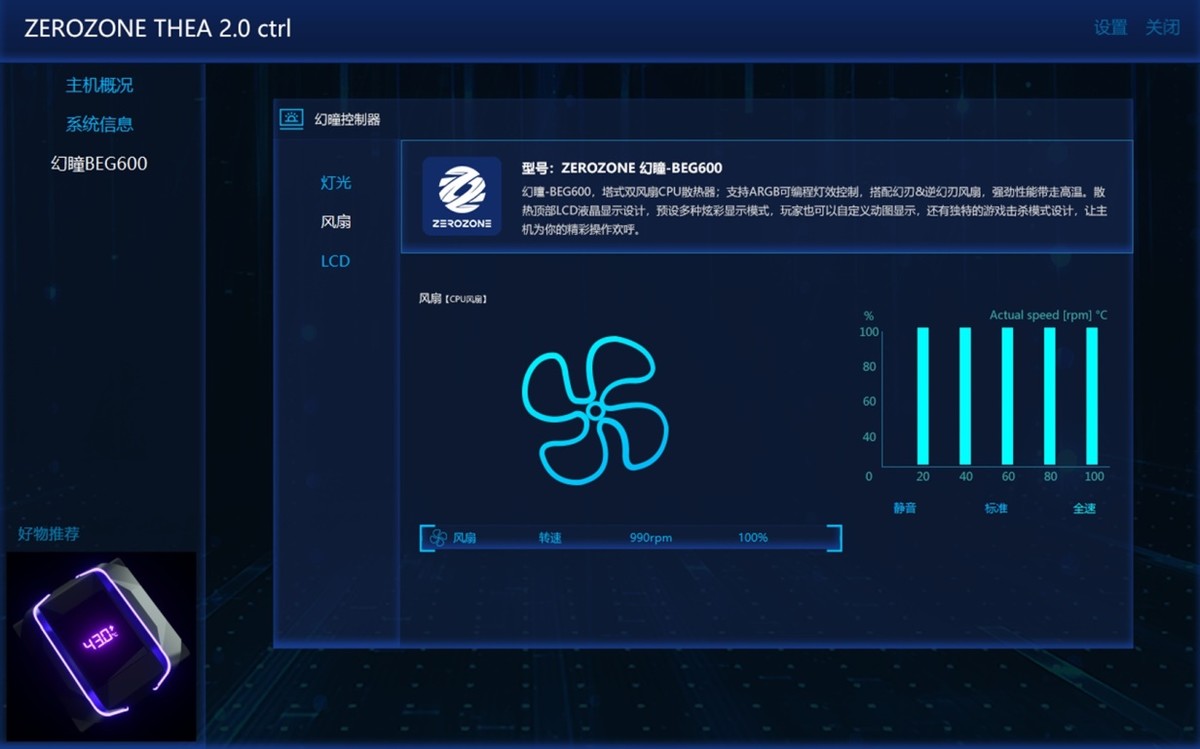This screenshot has height=749, width=1200.
Task: Adjust the fan curve bar at 60
Action: tap(1008, 397)
